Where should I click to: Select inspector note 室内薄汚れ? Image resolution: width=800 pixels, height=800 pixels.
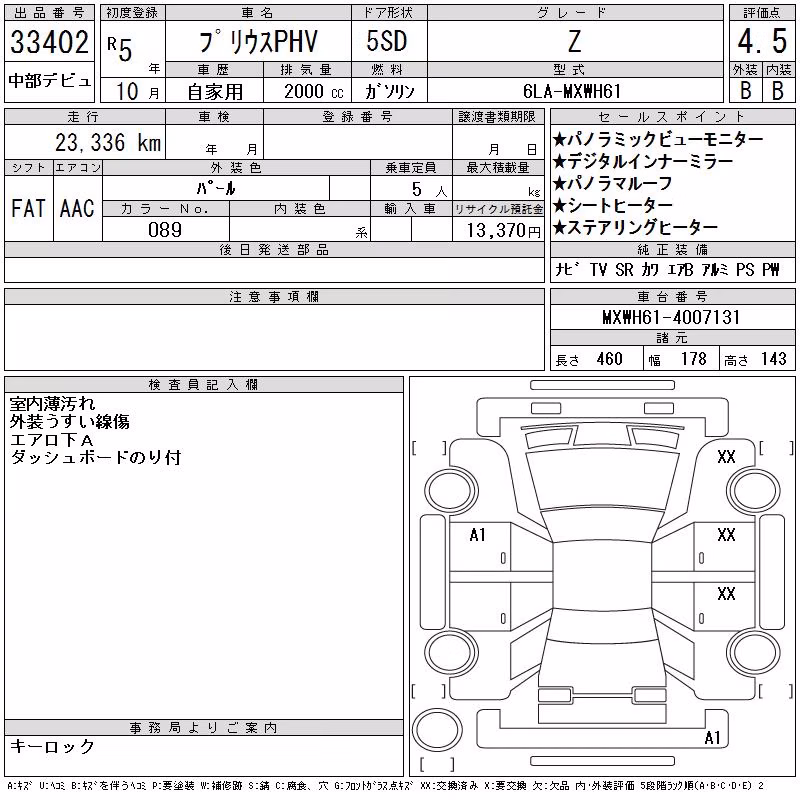click(52, 404)
